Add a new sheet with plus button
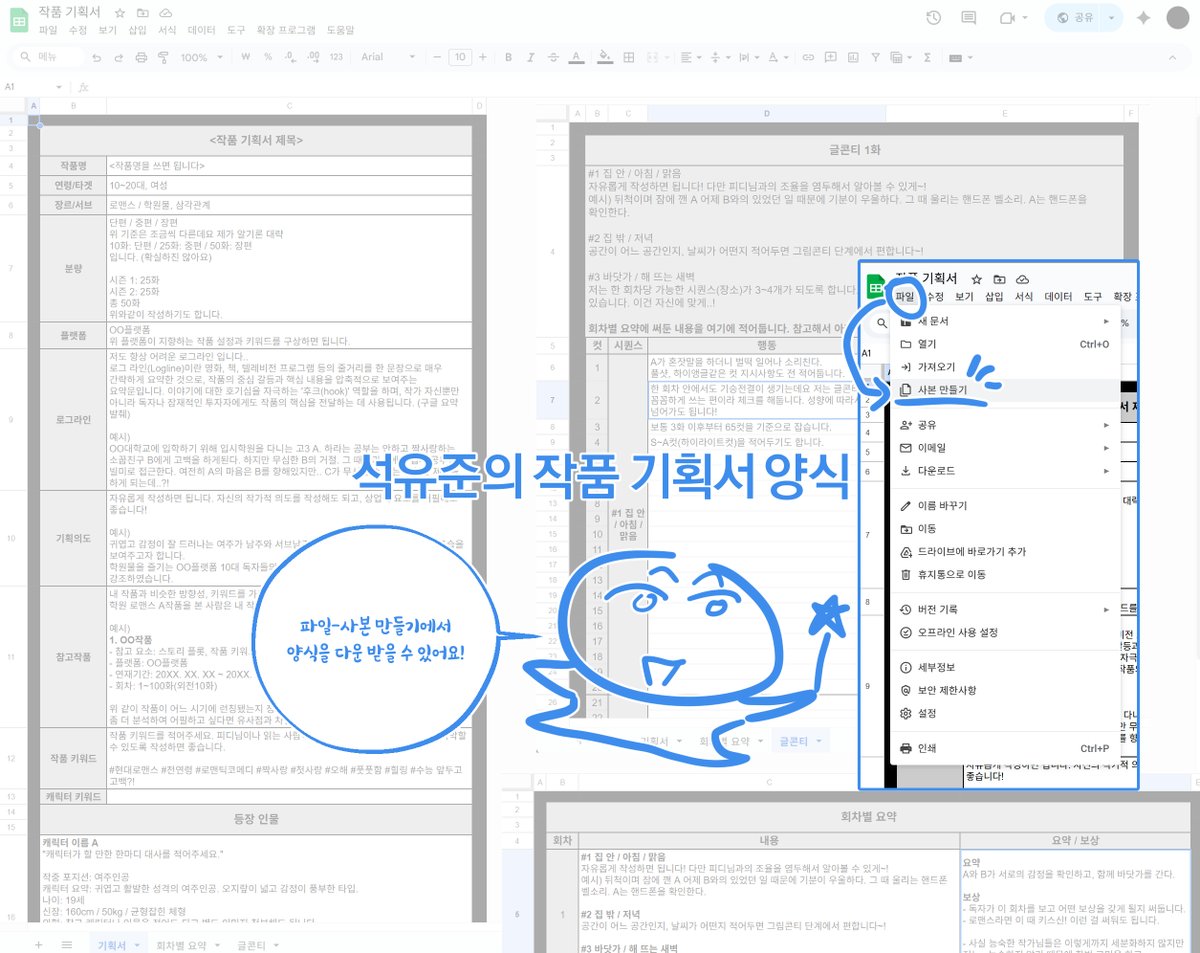 click(38, 943)
